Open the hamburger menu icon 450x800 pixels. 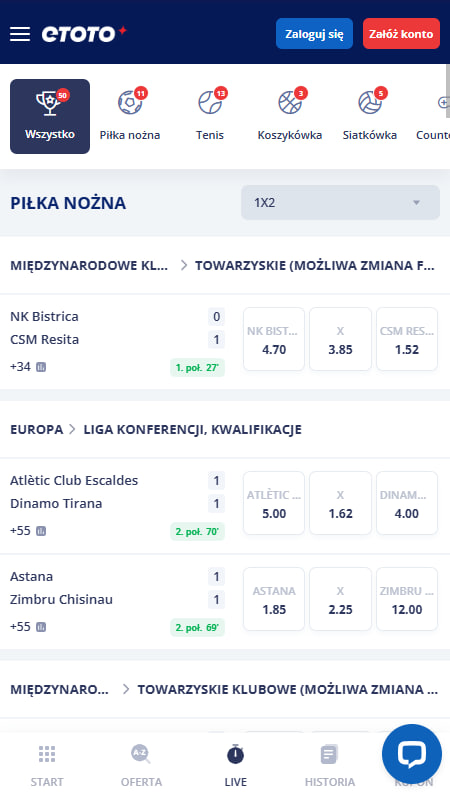(20, 34)
